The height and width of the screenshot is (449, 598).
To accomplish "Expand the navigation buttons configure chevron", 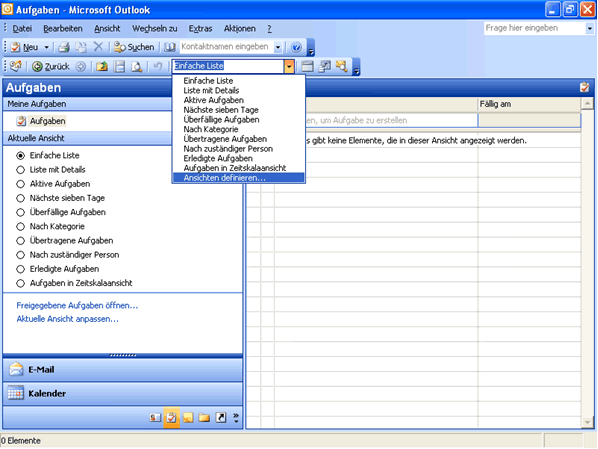I will point(236,418).
